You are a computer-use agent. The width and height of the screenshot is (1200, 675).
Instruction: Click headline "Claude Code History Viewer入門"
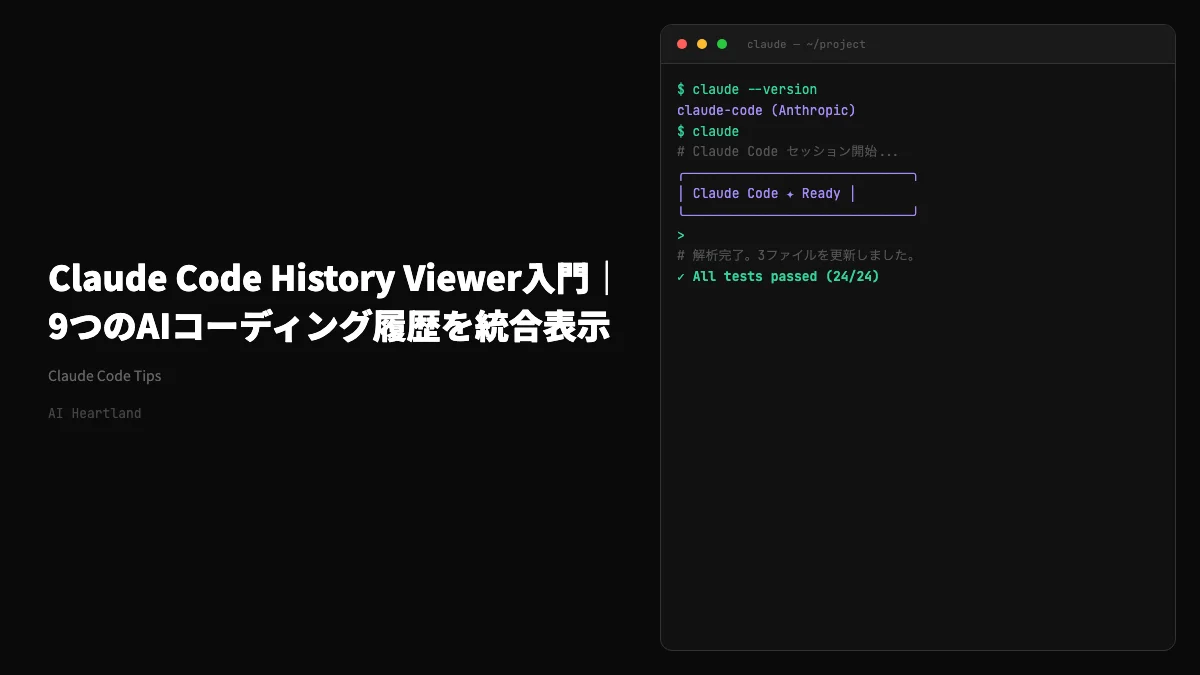[x=319, y=279]
